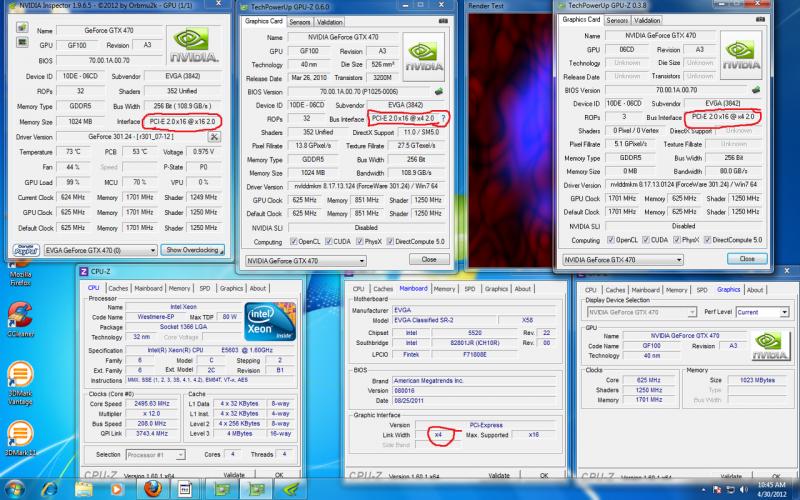Viewport: 800px width, 500px height.
Task: Click EVGA Classified SR-2 model text in CPU-Z
Action: click(x=423, y=320)
